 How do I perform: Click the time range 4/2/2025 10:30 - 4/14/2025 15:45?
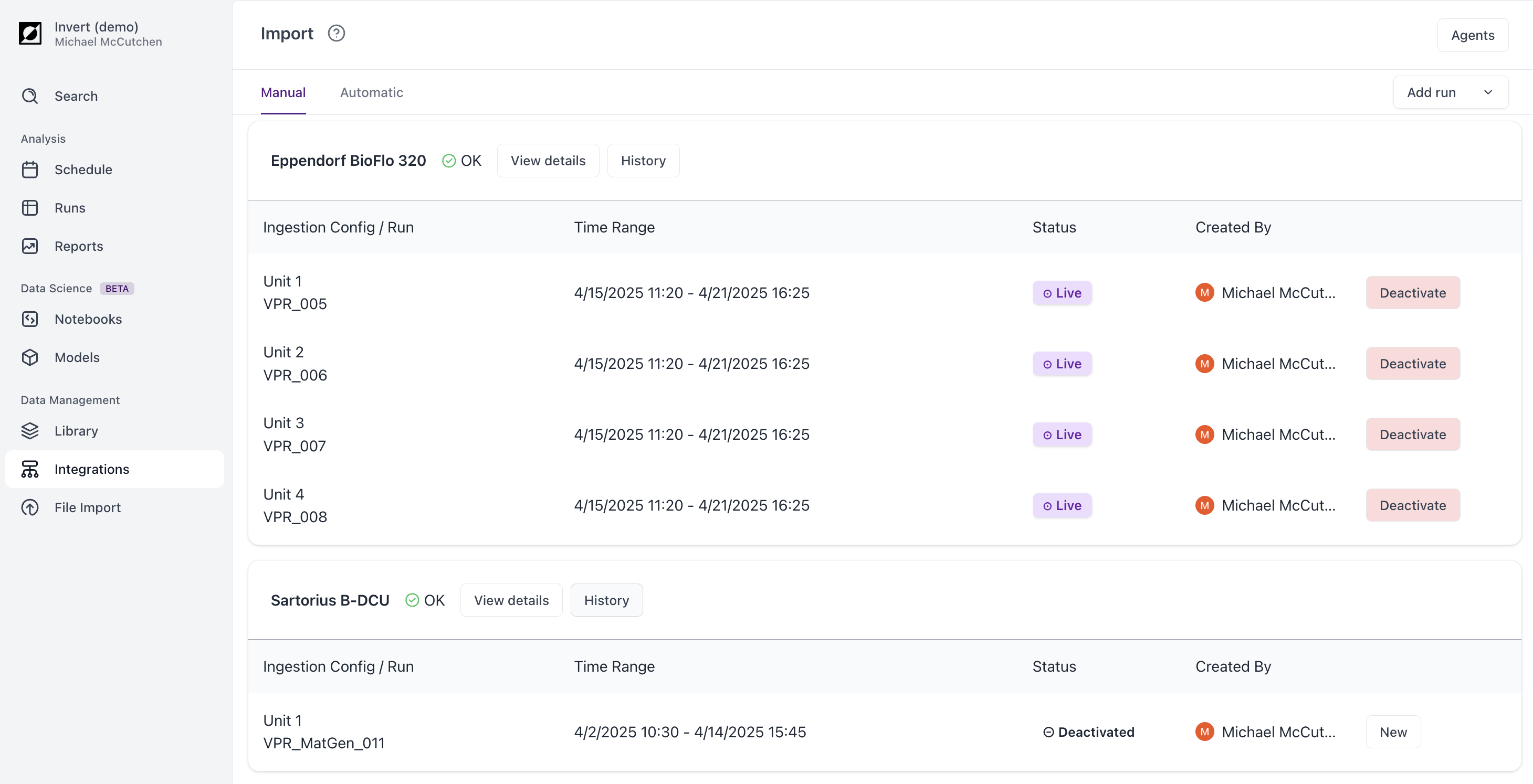(690, 732)
